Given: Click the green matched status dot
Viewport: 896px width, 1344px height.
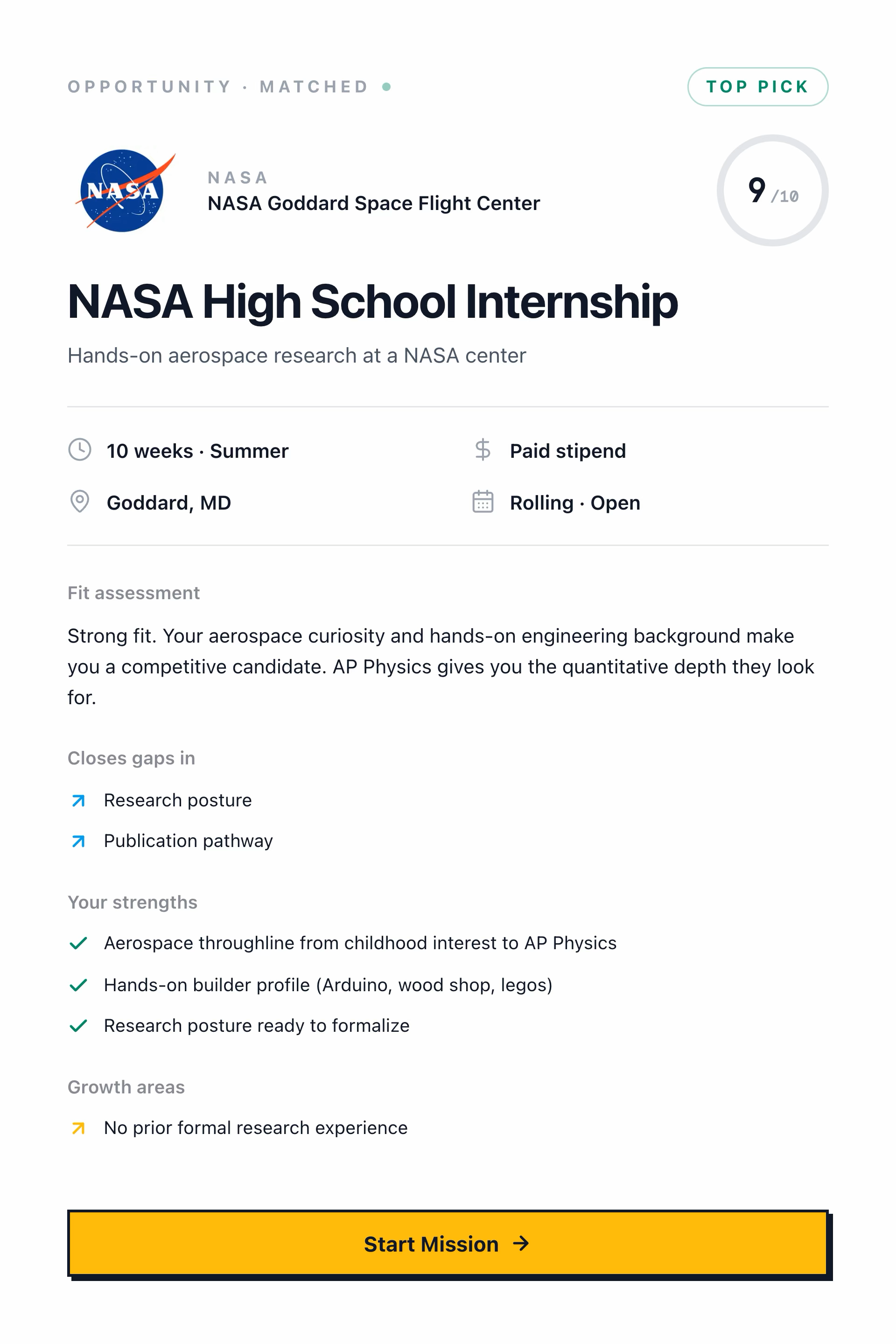Looking at the screenshot, I should [x=387, y=87].
